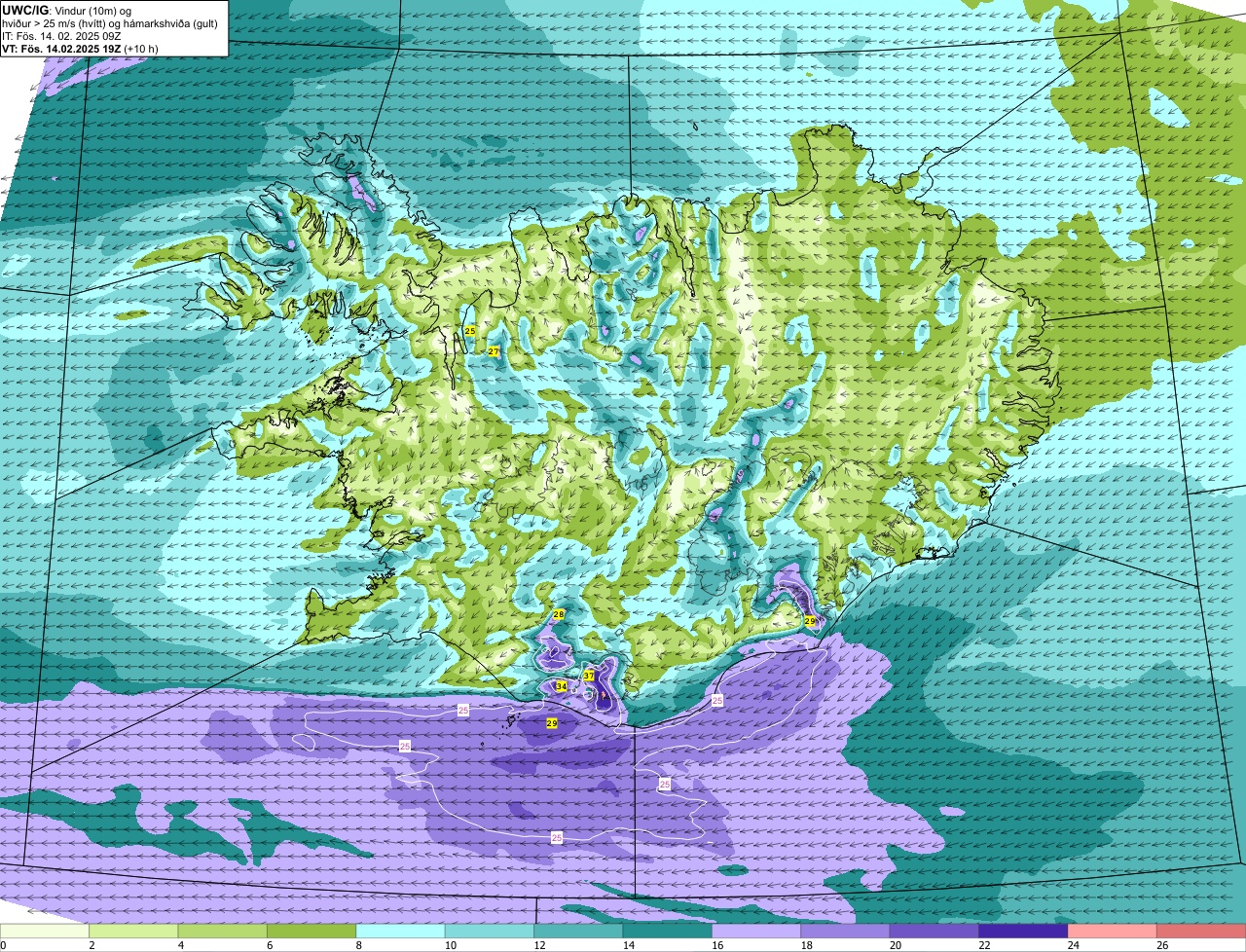Click the yellow max gust label '27'

tap(493, 351)
